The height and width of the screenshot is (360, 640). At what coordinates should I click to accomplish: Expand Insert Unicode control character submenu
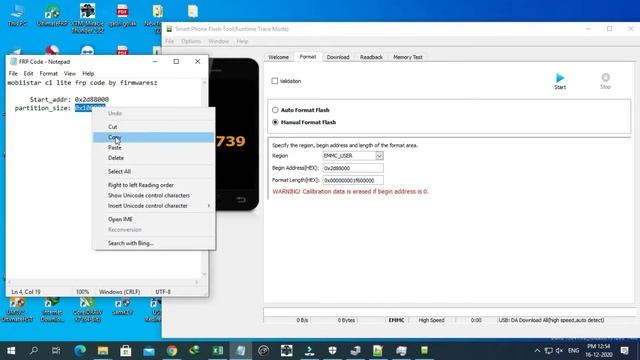click(153, 206)
